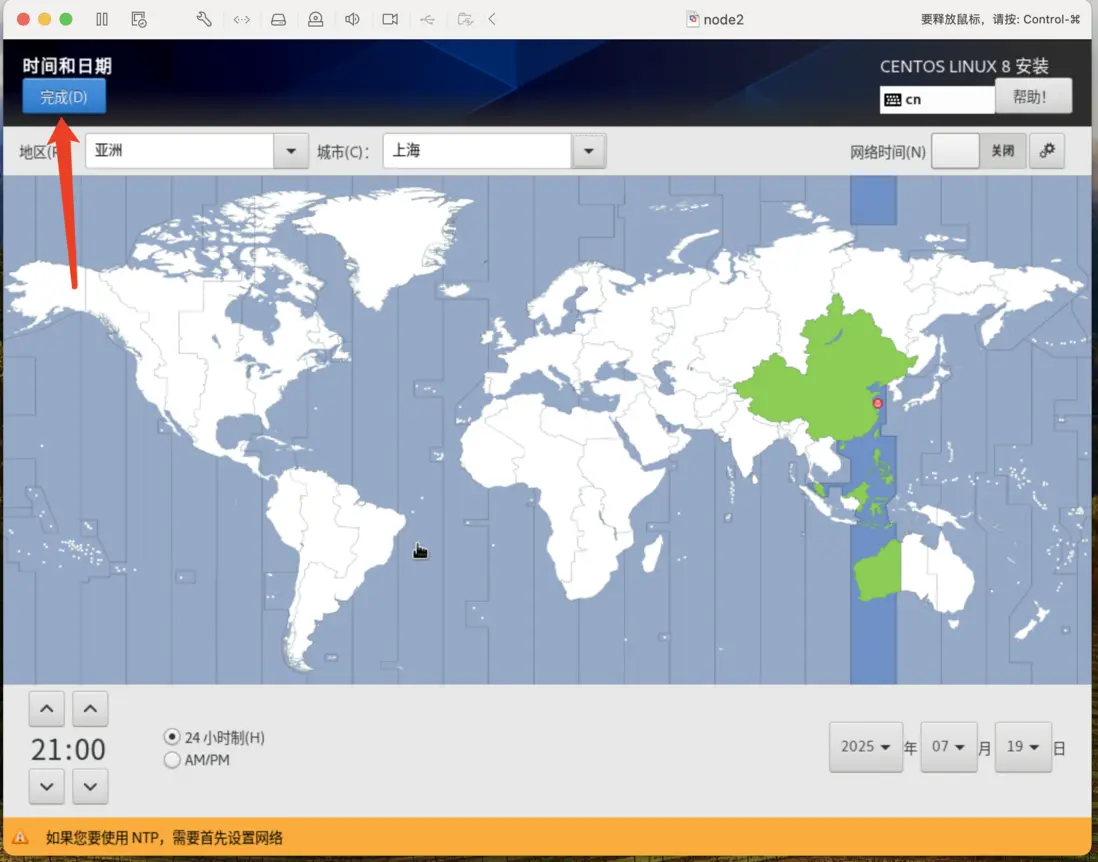Pause the virtual machine
This screenshot has height=862, width=1098.
102,19
